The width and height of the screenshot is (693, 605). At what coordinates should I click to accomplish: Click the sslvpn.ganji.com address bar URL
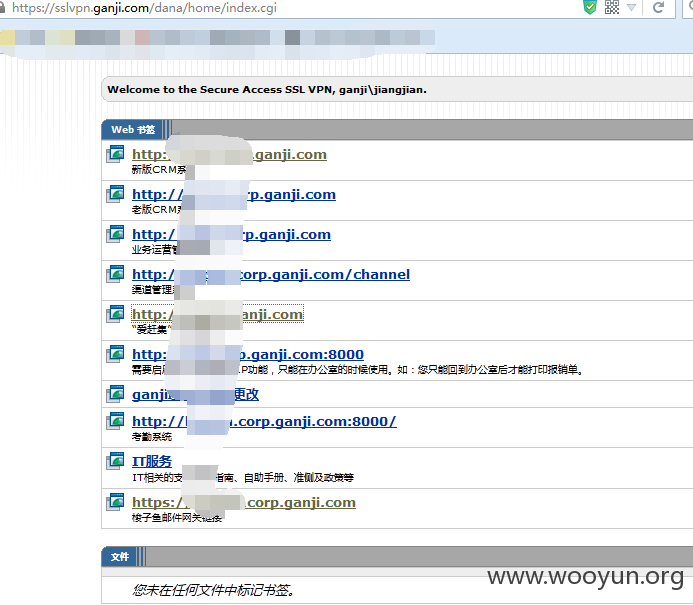(x=144, y=8)
